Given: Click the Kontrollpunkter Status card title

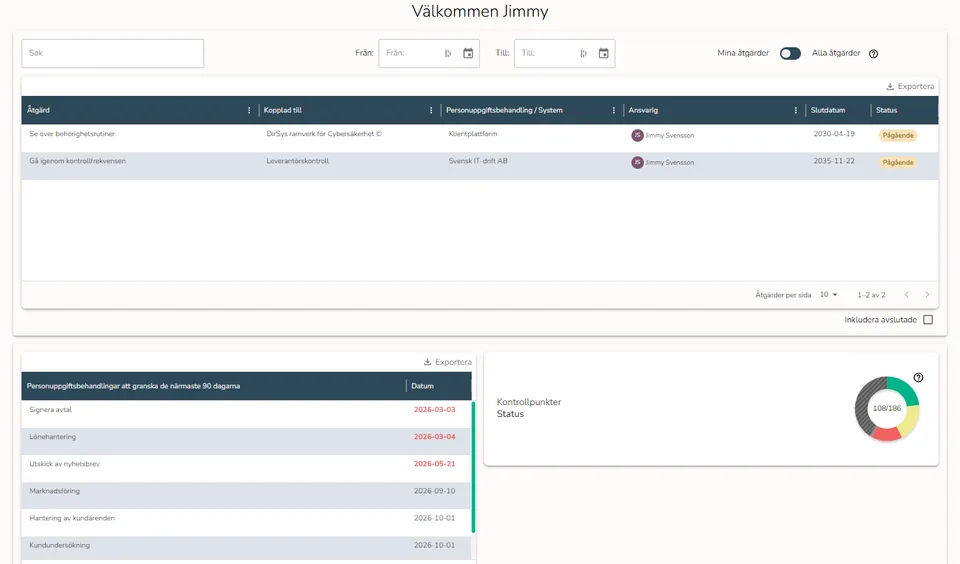Looking at the screenshot, I should (529, 408).
